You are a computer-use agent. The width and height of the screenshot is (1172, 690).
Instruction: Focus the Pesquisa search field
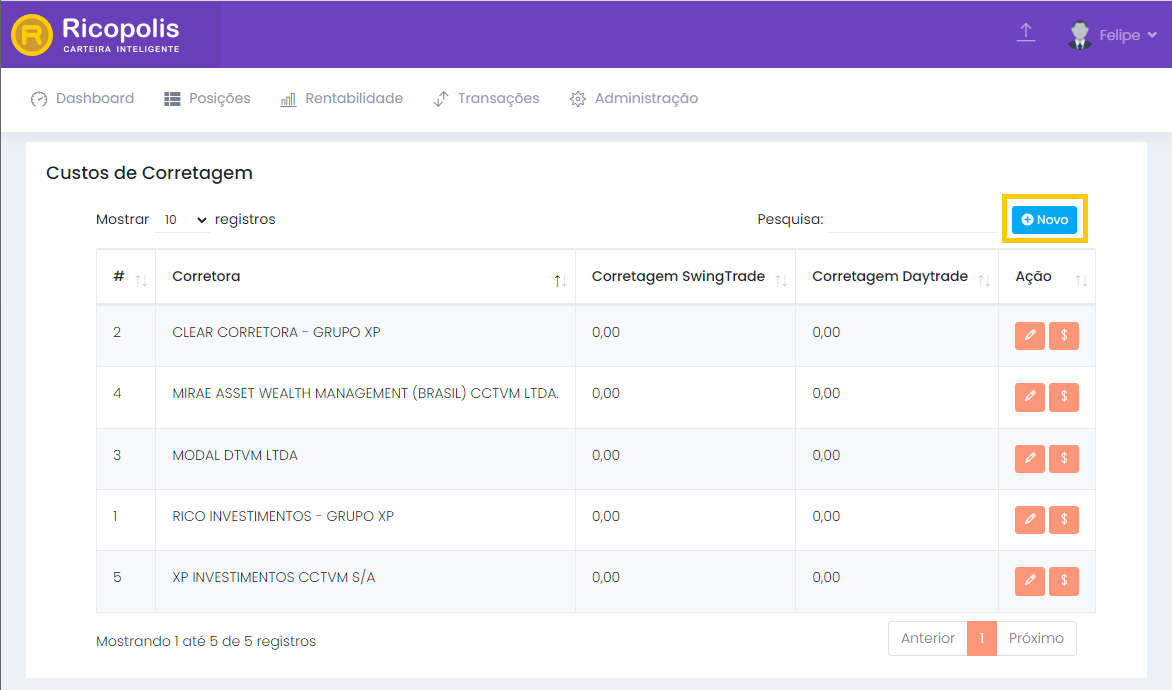912,220
